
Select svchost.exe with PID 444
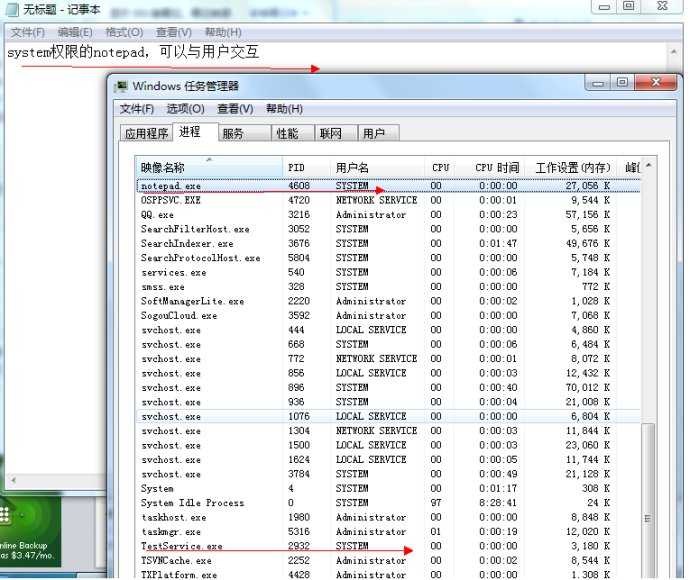point(388,330)
